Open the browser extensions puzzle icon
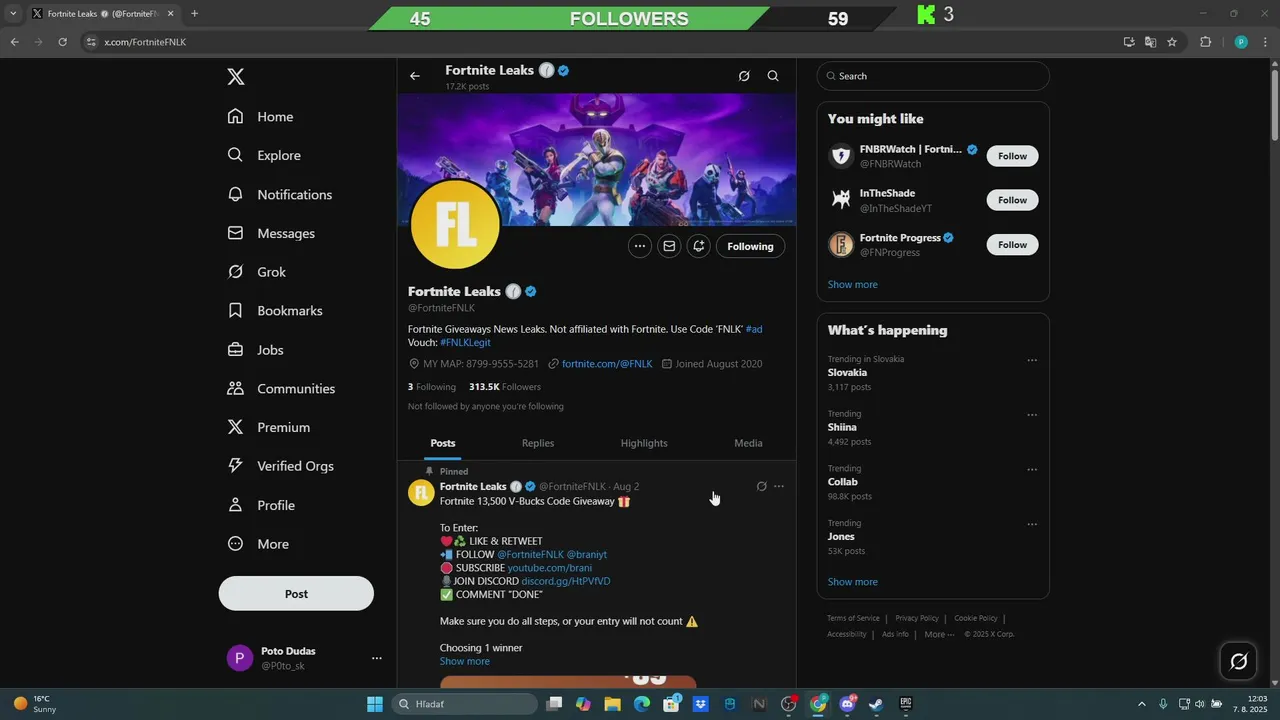1280x720 pixels. pos(1205,42)
